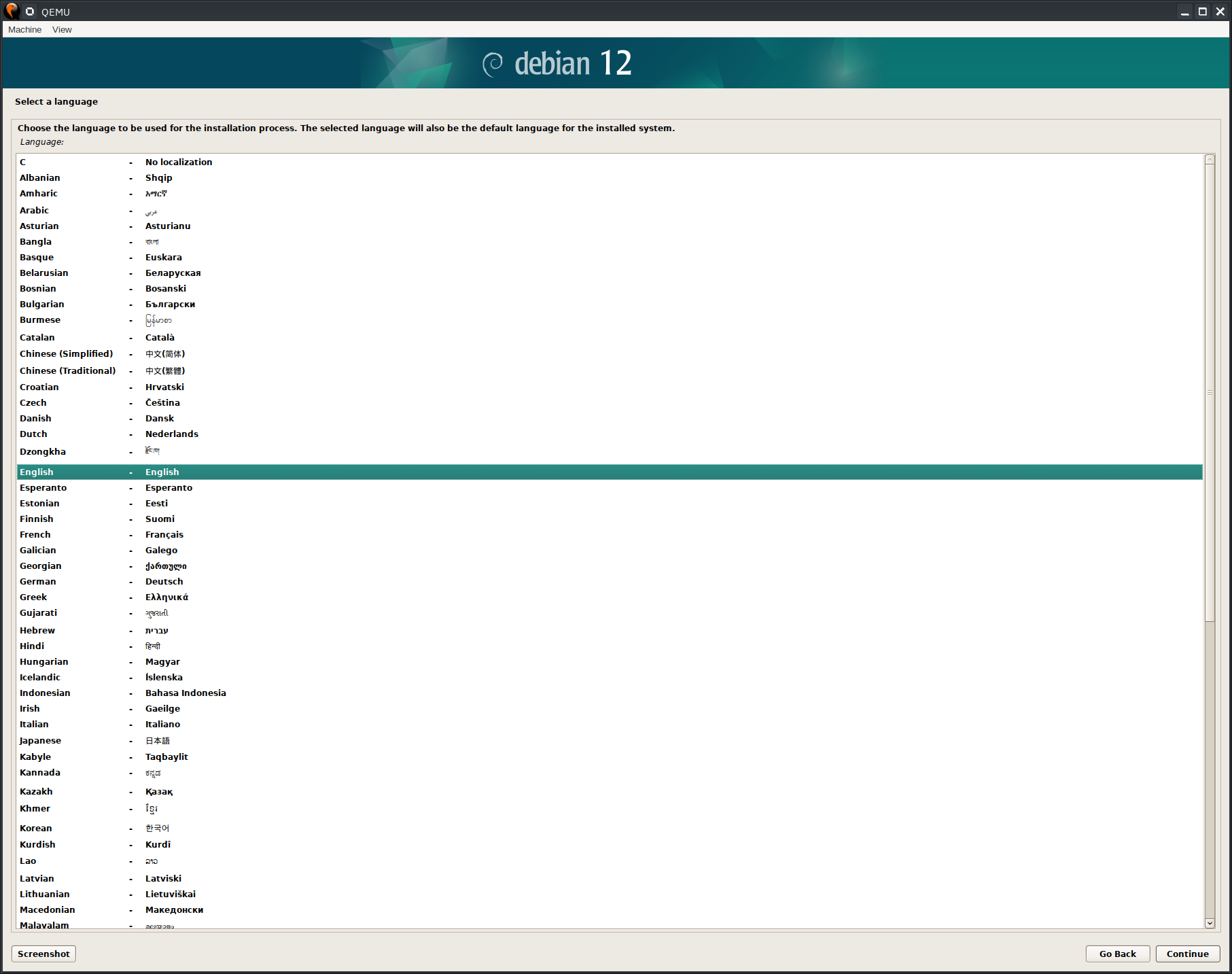
Task: Select Asturian language
Action: click(610, 226)
